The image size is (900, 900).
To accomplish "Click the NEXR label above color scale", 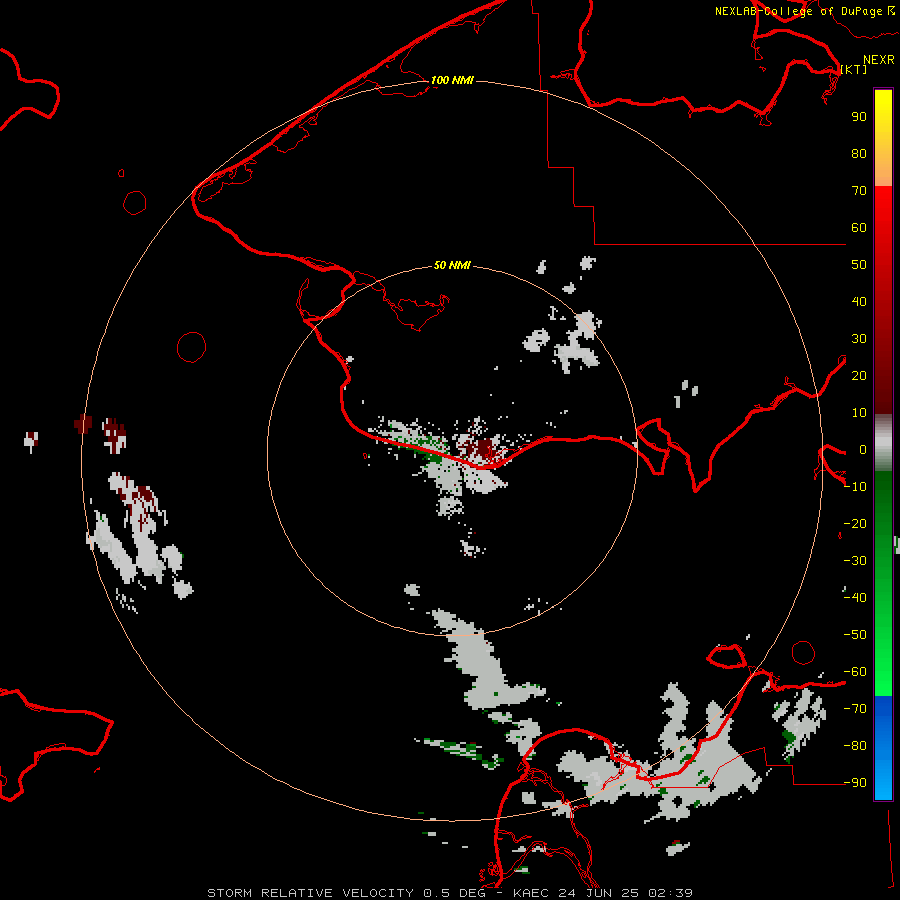I will coord(879,60).
